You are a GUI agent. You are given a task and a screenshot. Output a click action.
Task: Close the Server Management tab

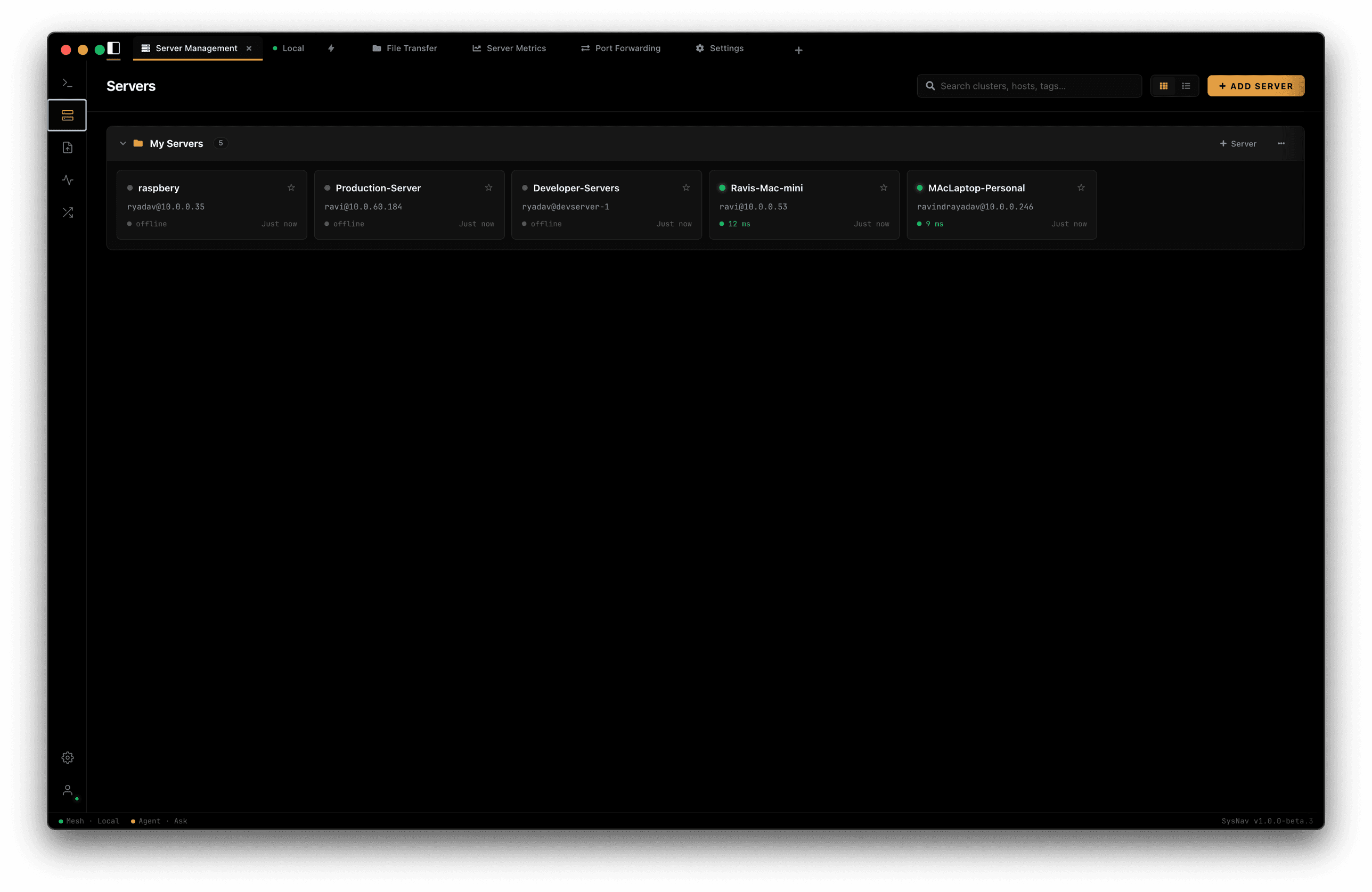pos(249,48)
